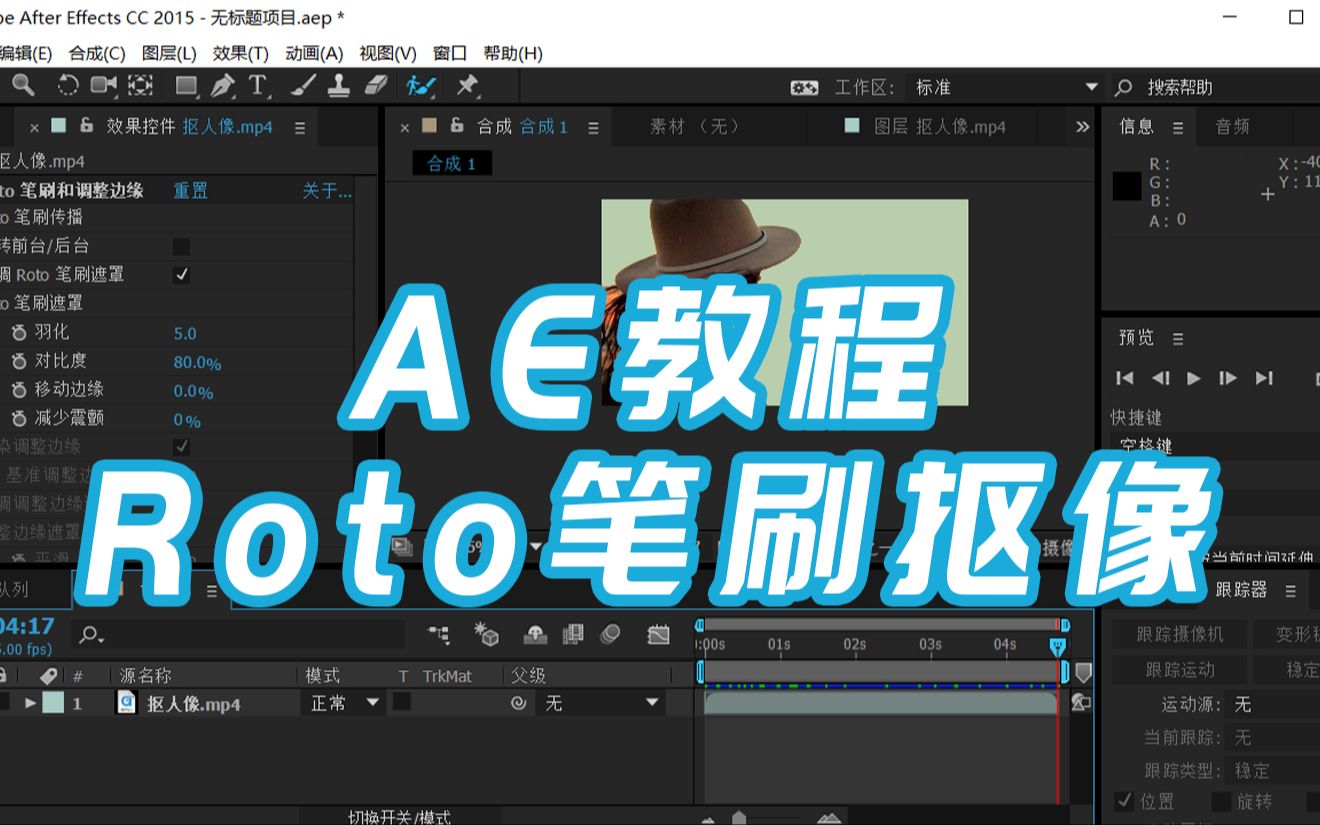Select the Zoom tool
Image resolution: width=1320 pixels, height=825 pixels.
coord(24,87)
